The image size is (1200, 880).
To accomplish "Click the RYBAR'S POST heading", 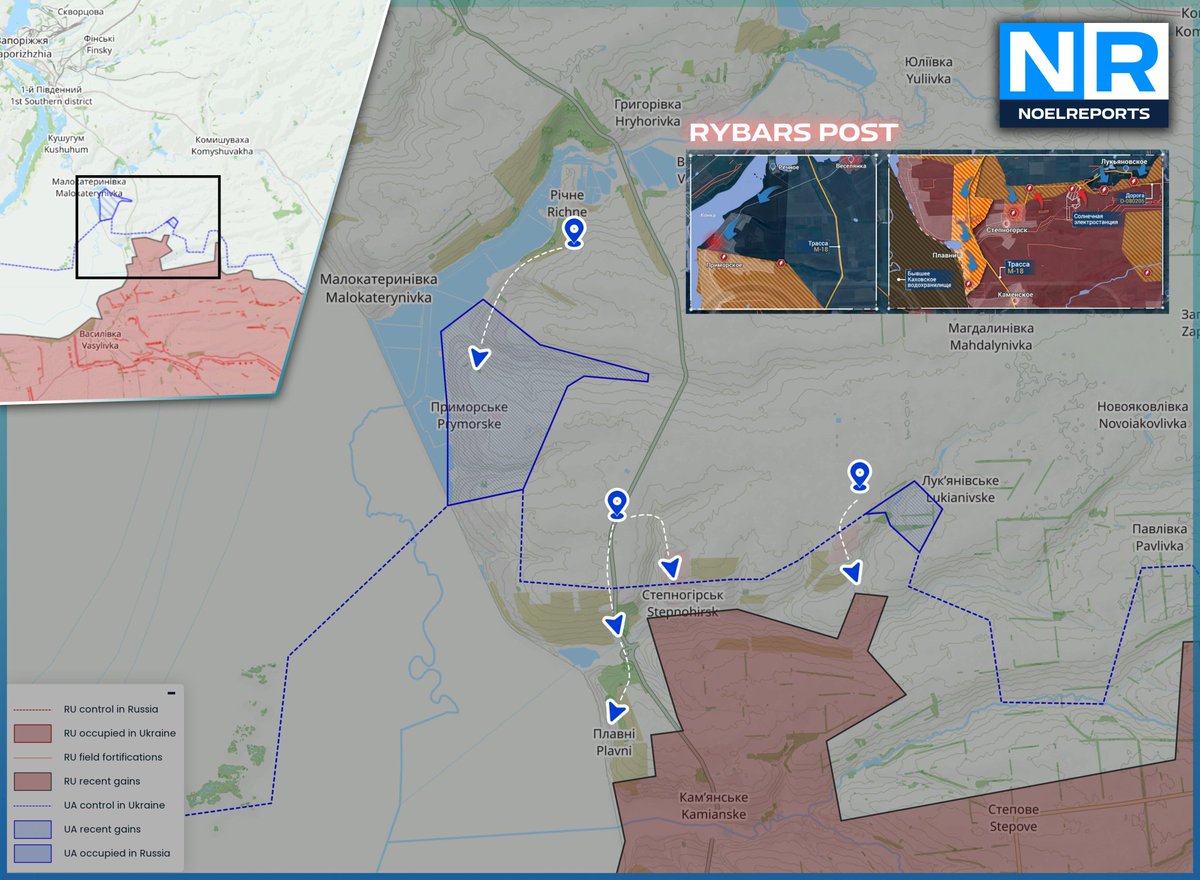I will [x=795, y=131].
